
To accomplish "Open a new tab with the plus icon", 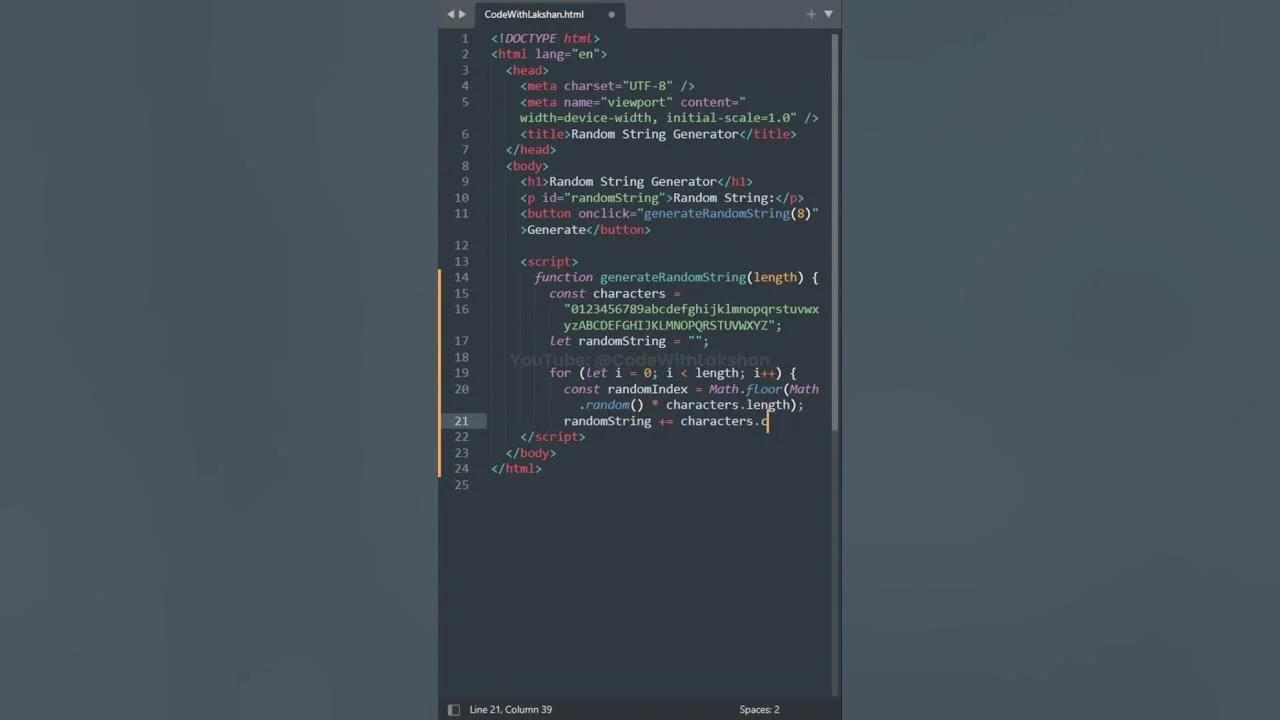I will click(x=810, y=14).
